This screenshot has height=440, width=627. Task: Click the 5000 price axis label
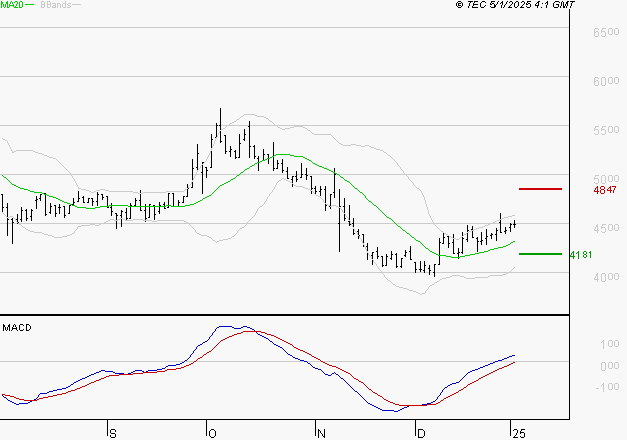(606, 179)
